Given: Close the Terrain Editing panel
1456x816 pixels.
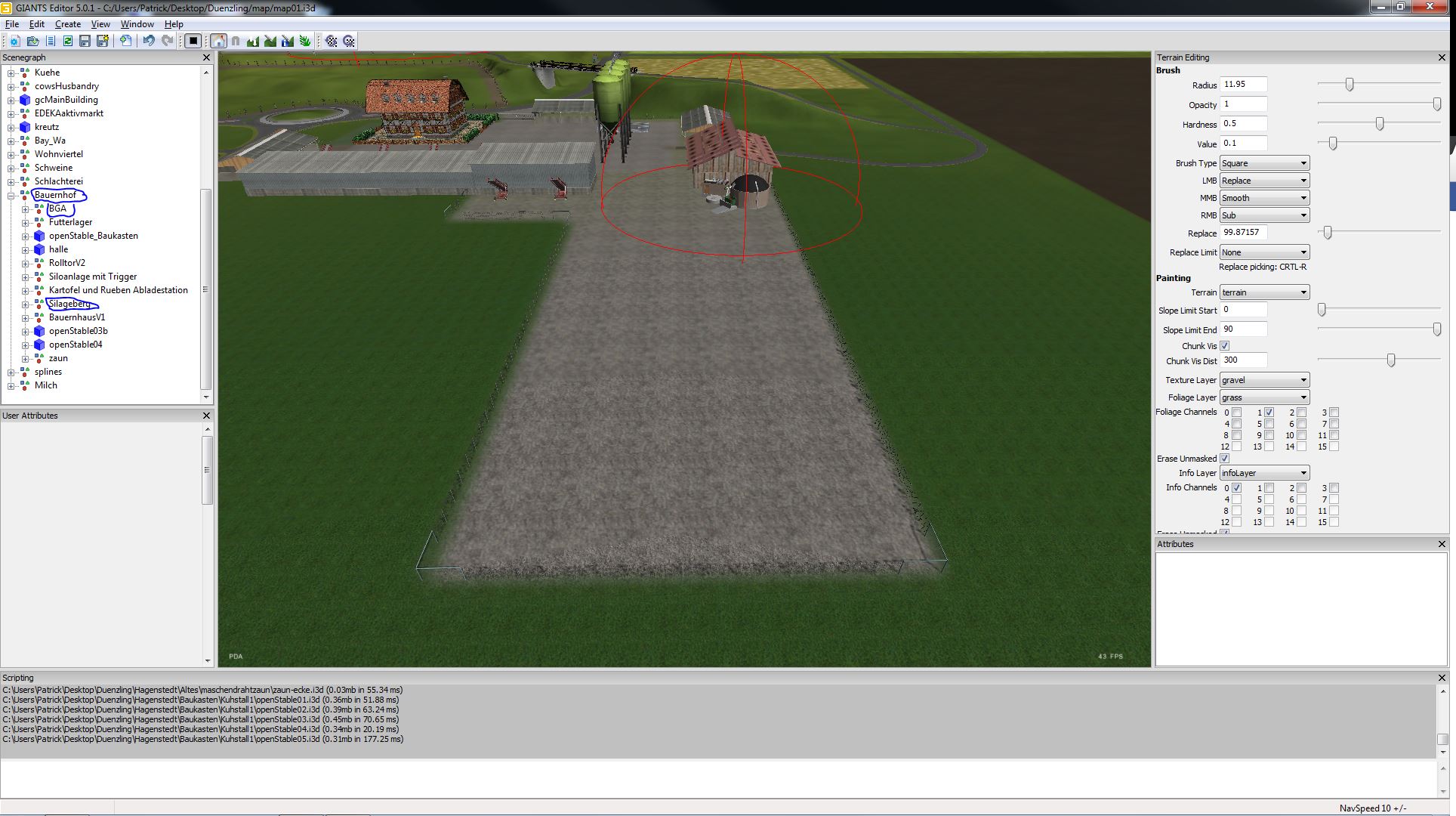Looking at the screenshot, I should click(1442, 57).
